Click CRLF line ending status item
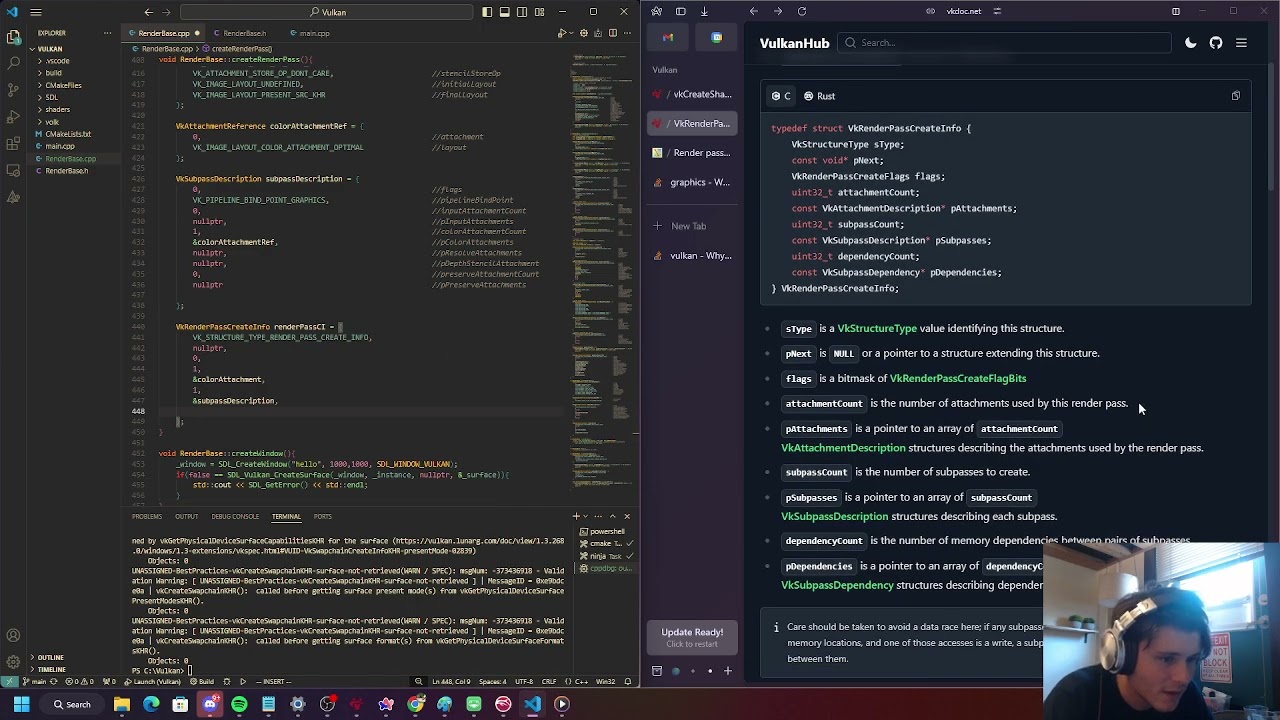This screenshot has height=720, width=1280. [x=550, y=682]
